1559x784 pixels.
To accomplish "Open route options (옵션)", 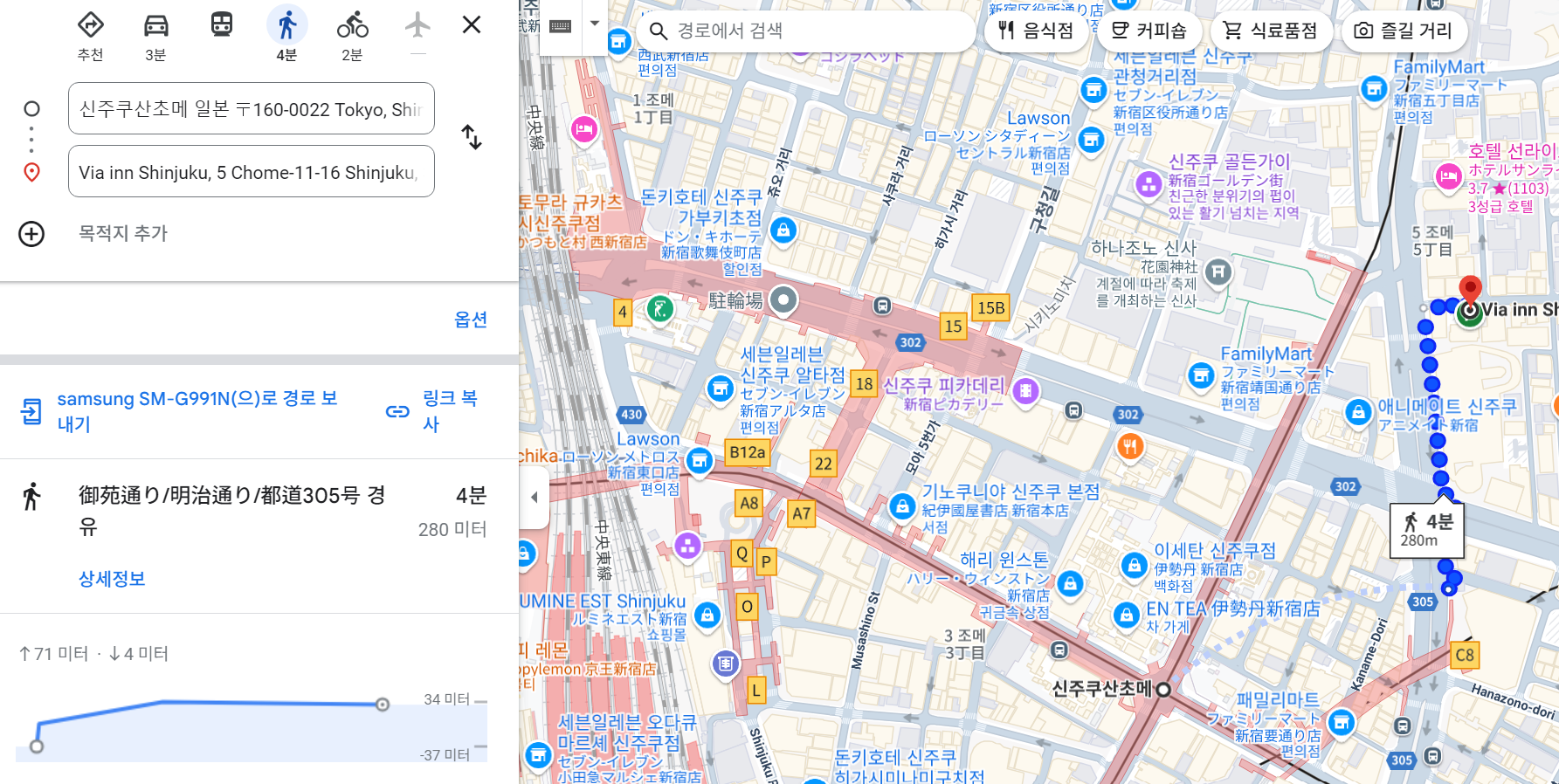I will pos(471,320).
